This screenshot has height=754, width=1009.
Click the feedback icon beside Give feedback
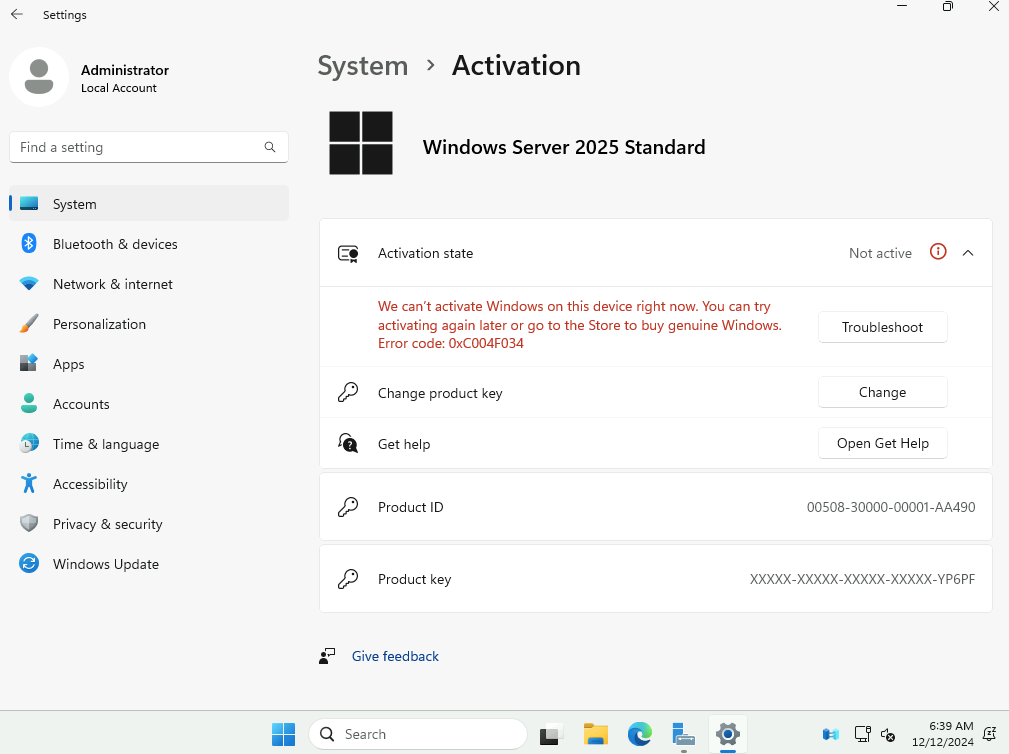click(x=327, y=656)
